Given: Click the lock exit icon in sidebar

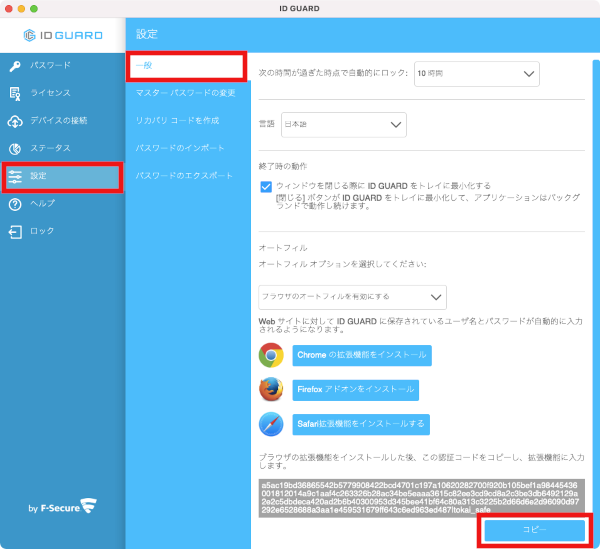Looking at the screenshot, I should pos(15,232).
